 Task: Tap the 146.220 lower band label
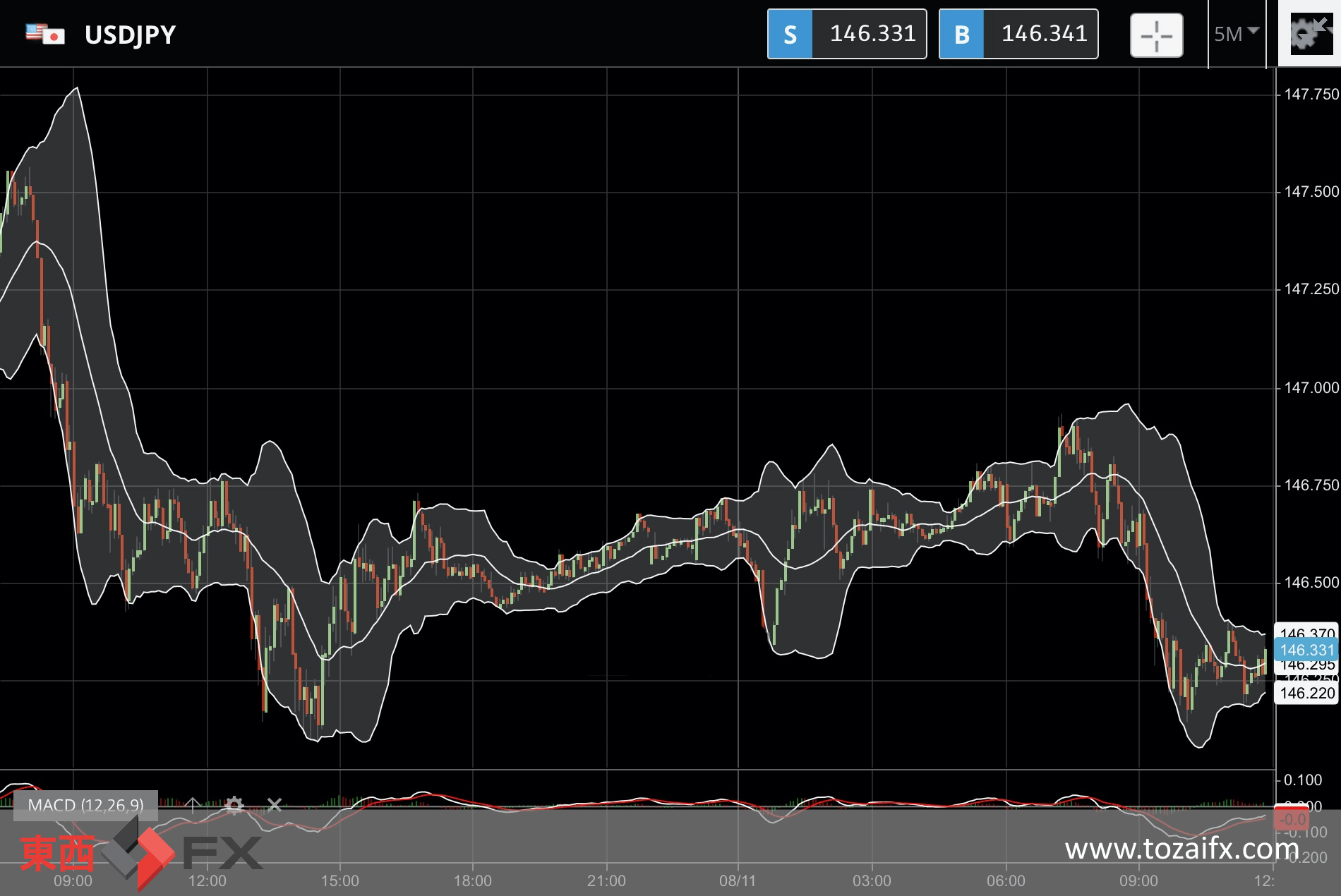[x=1306, y=693]
